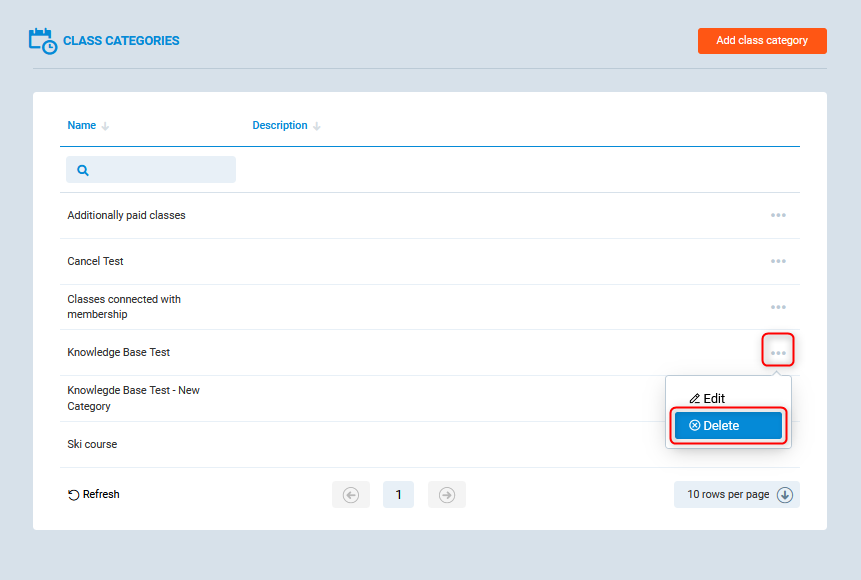
Task: Sort by Name column arrow
Action: click(x=106, y=126)
